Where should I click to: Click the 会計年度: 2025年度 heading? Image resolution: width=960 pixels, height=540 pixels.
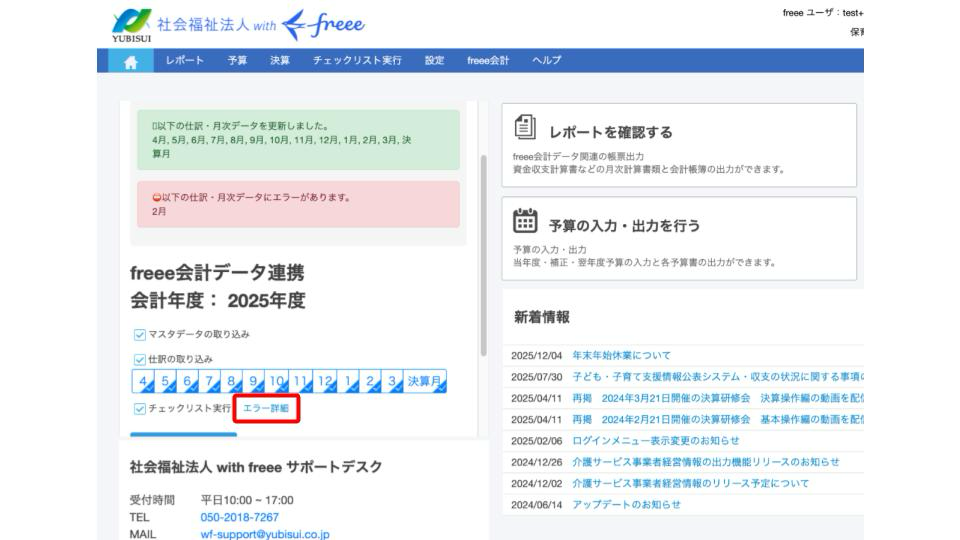217,301
